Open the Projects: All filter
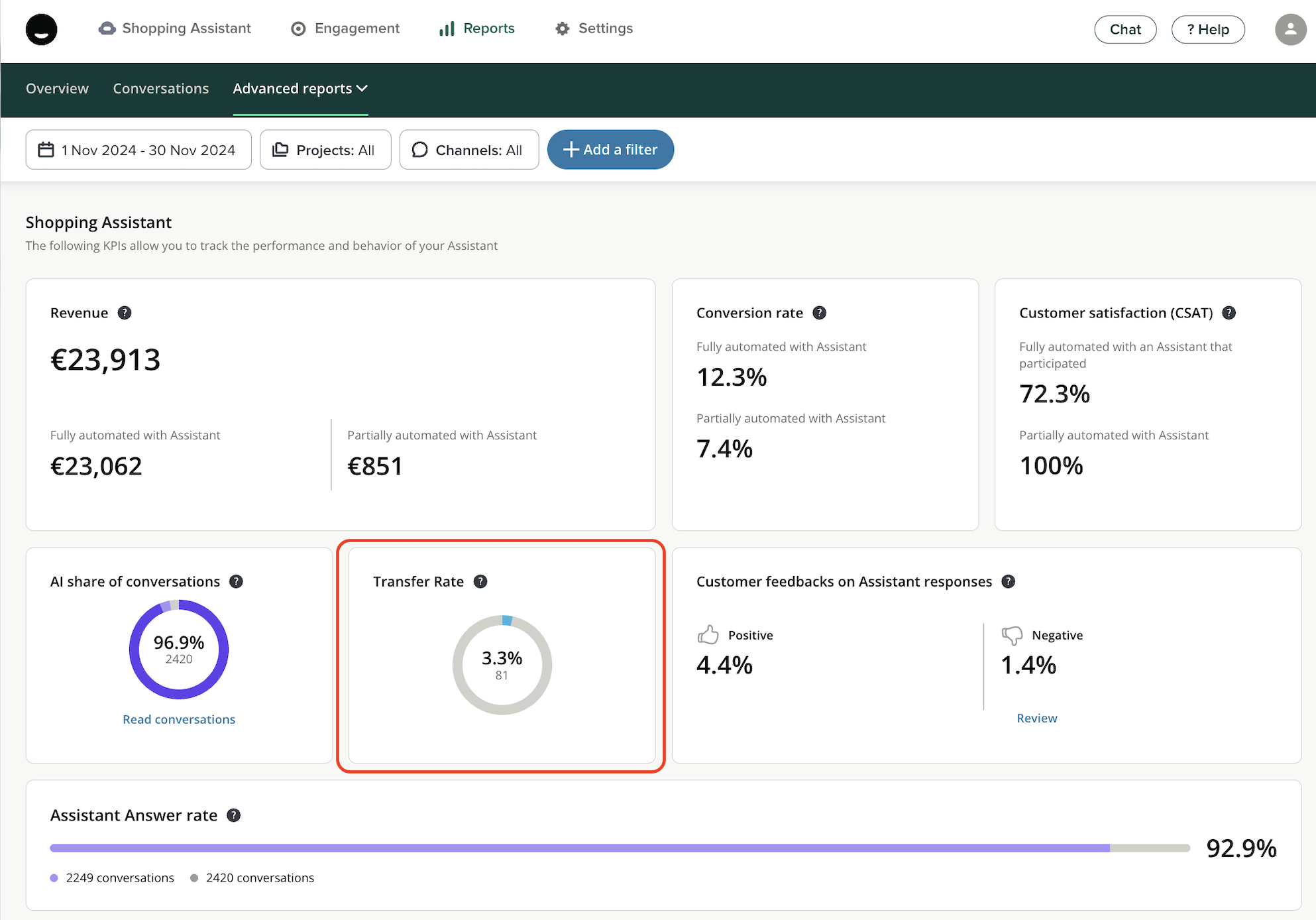Viewport: 1316px width, 920px height. point(325,150)
